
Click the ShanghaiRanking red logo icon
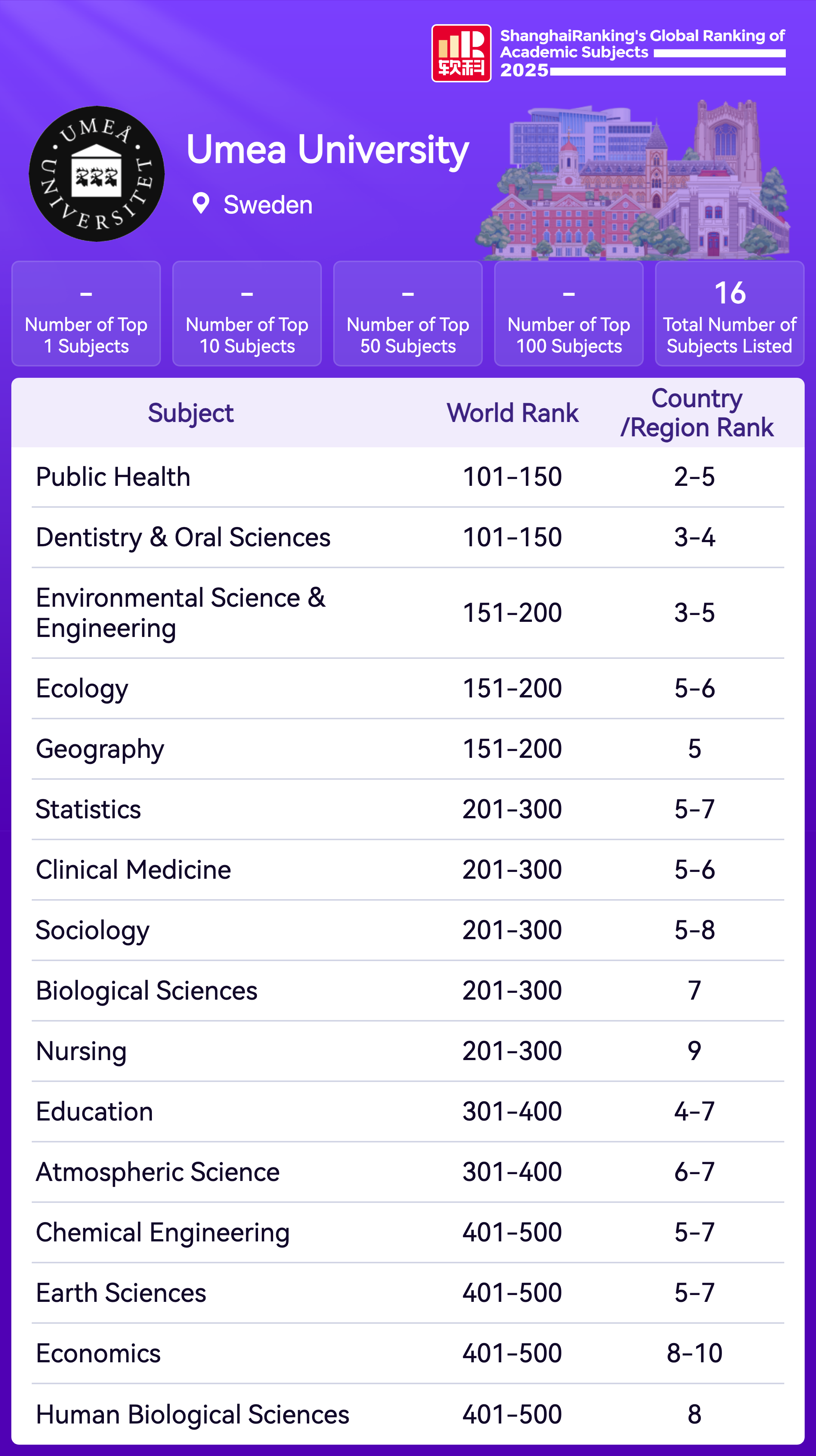(461, 53)
